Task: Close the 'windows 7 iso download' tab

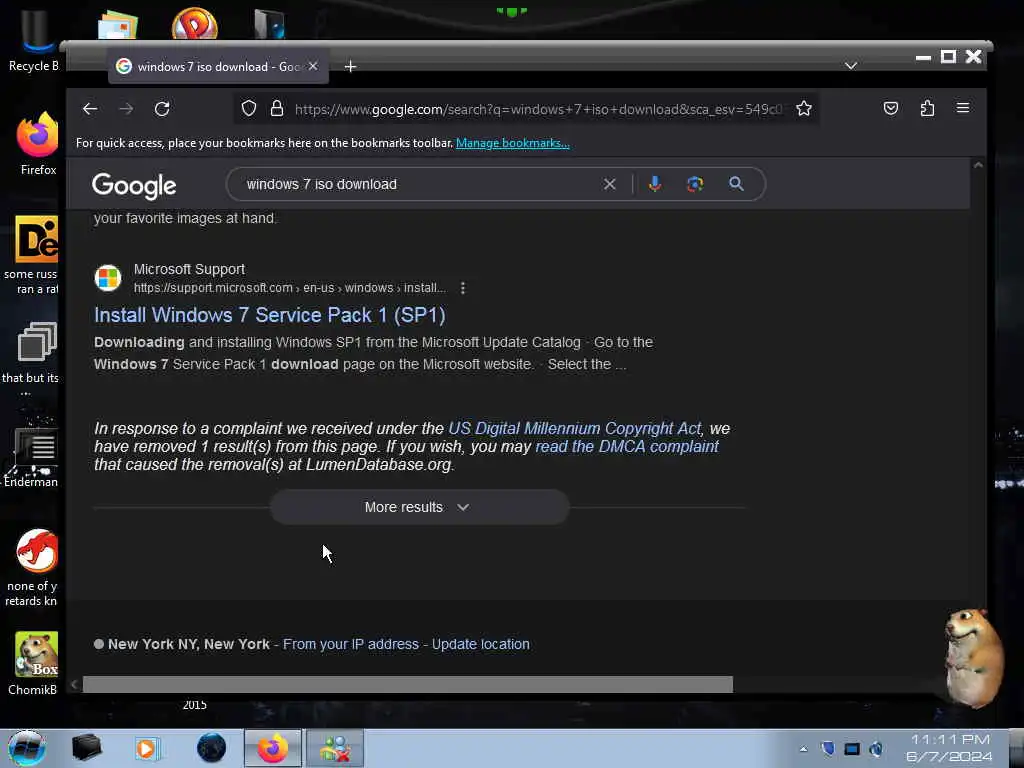Action: tap(313, 66)
